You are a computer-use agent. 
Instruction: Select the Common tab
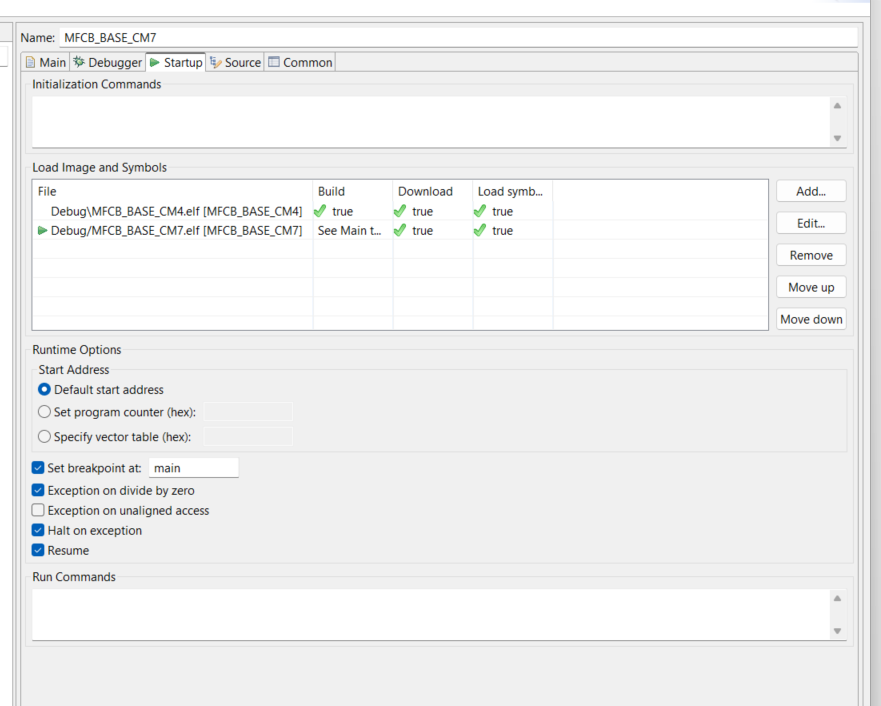(300, 62)
